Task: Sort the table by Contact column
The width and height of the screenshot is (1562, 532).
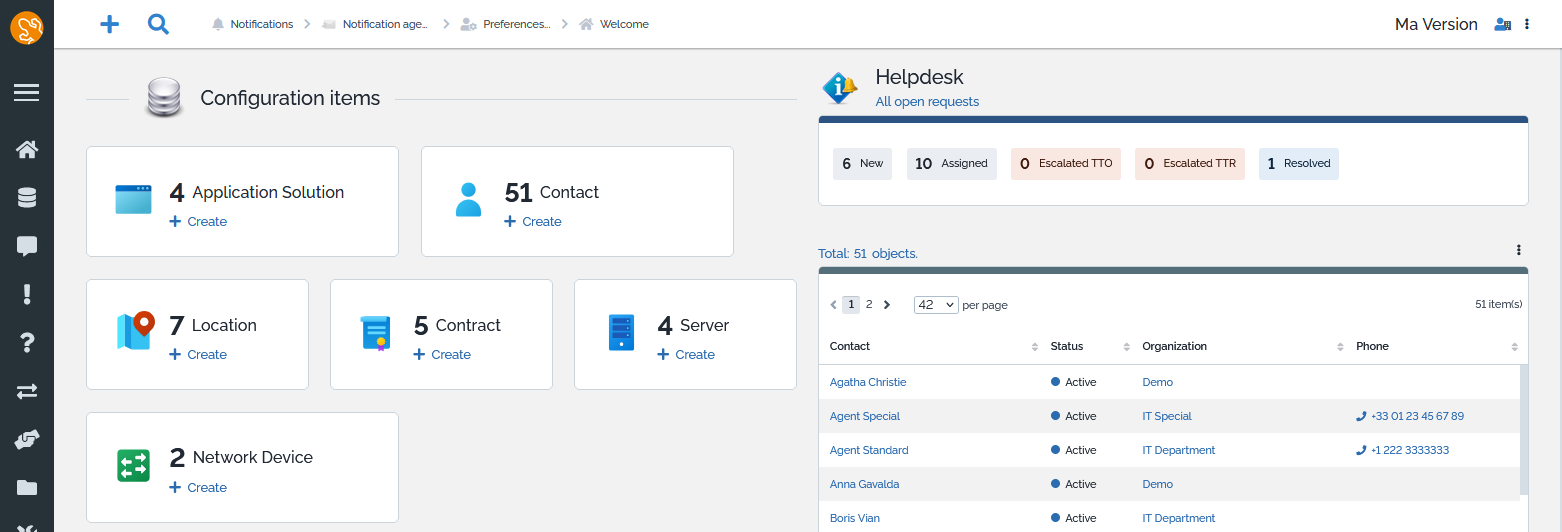Action: (850, 346)
